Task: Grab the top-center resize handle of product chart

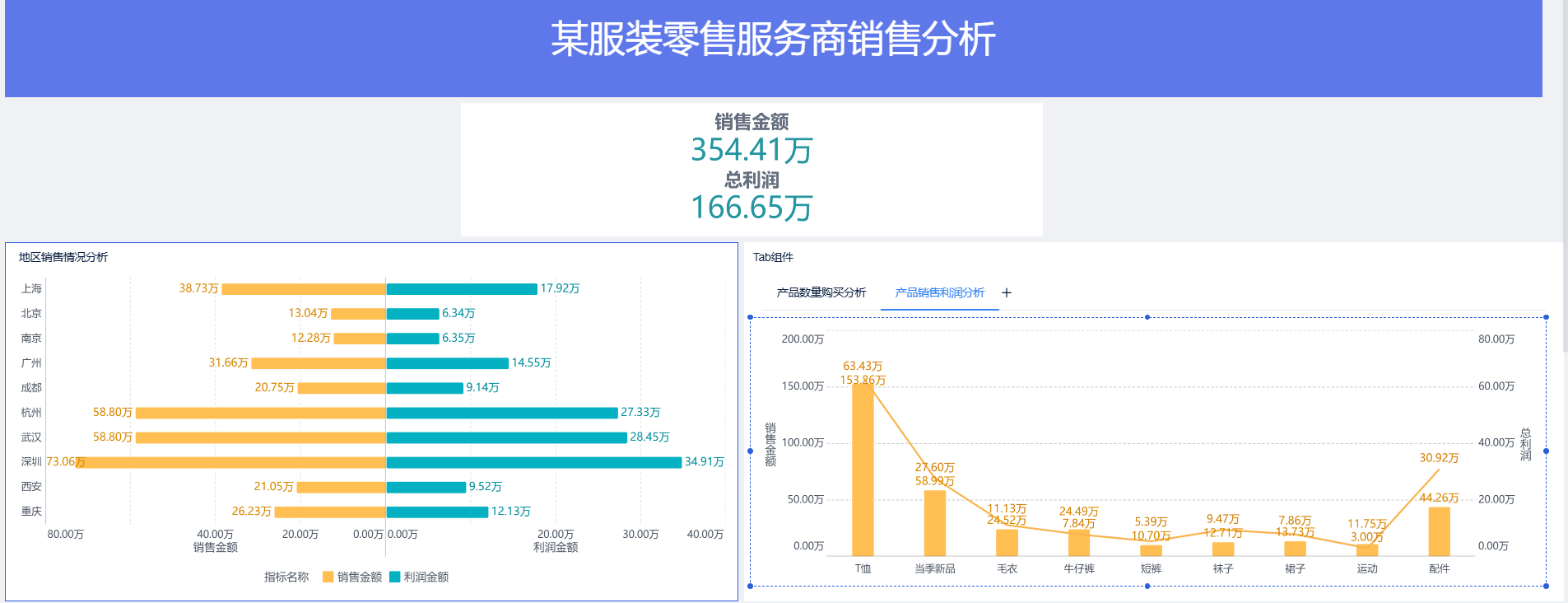Action: (x=1147, y=317)
